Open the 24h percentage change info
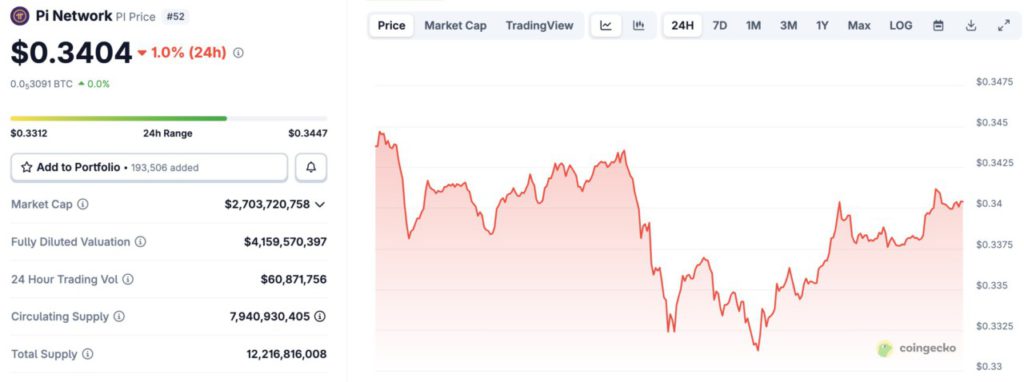 click(x=238, y=54)
